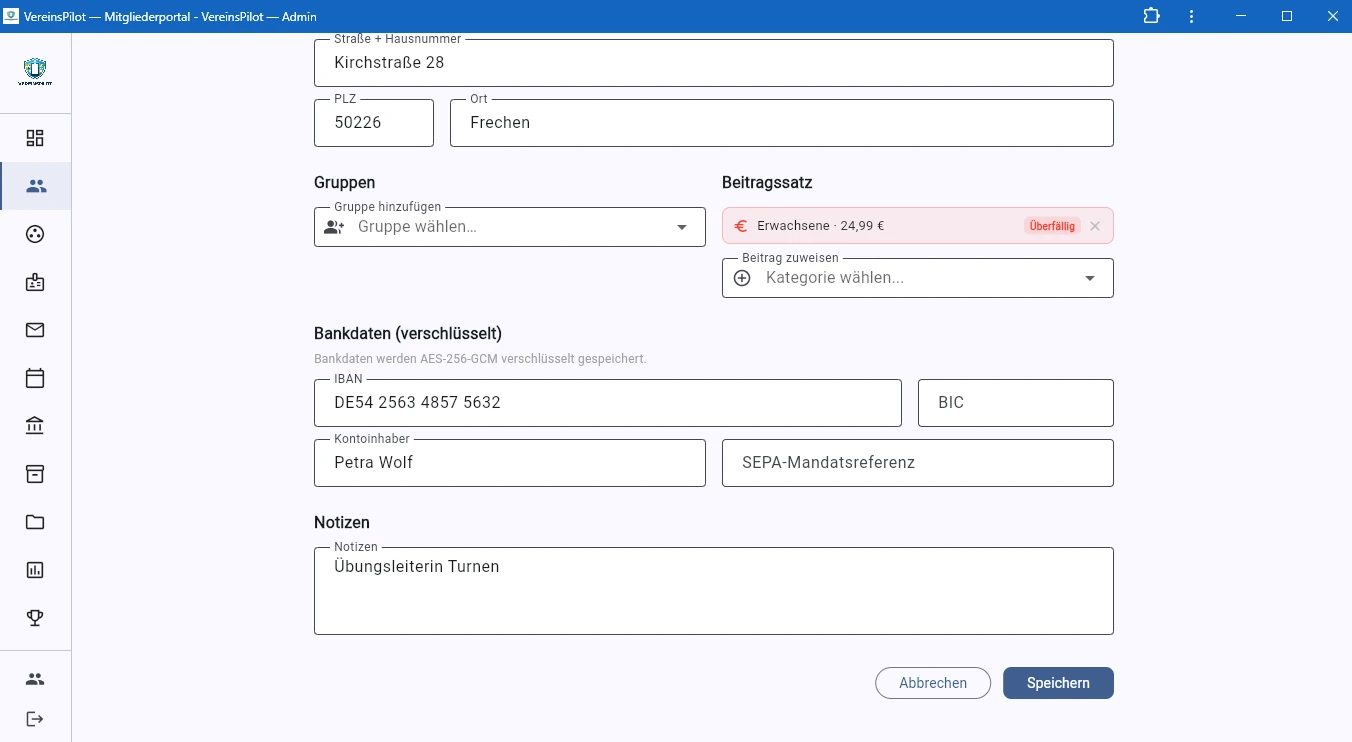
Task: Remove the overdue Erwachsene fee entry
Action: pyautogui.click(x=1095, y=226)
